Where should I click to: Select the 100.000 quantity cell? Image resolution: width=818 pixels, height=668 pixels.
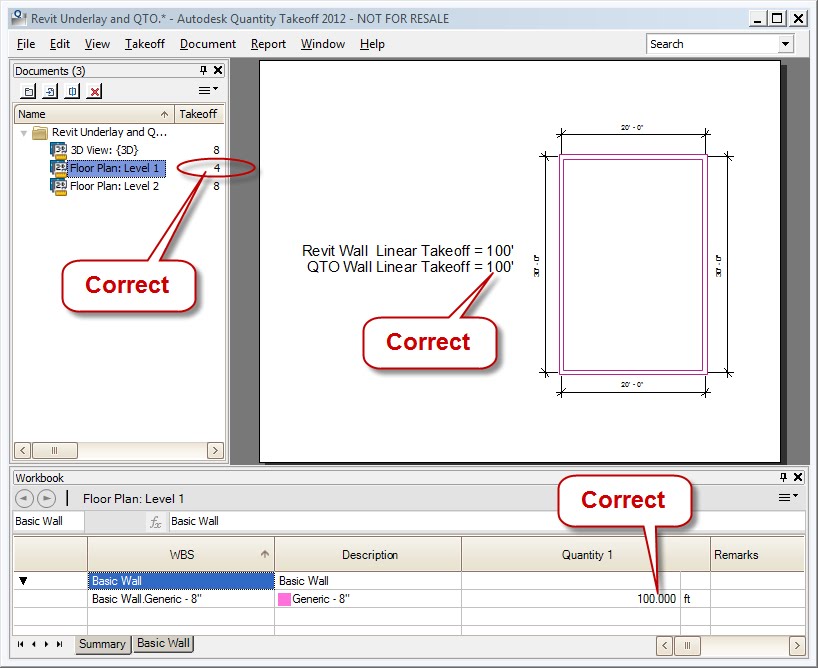point(571,599)
